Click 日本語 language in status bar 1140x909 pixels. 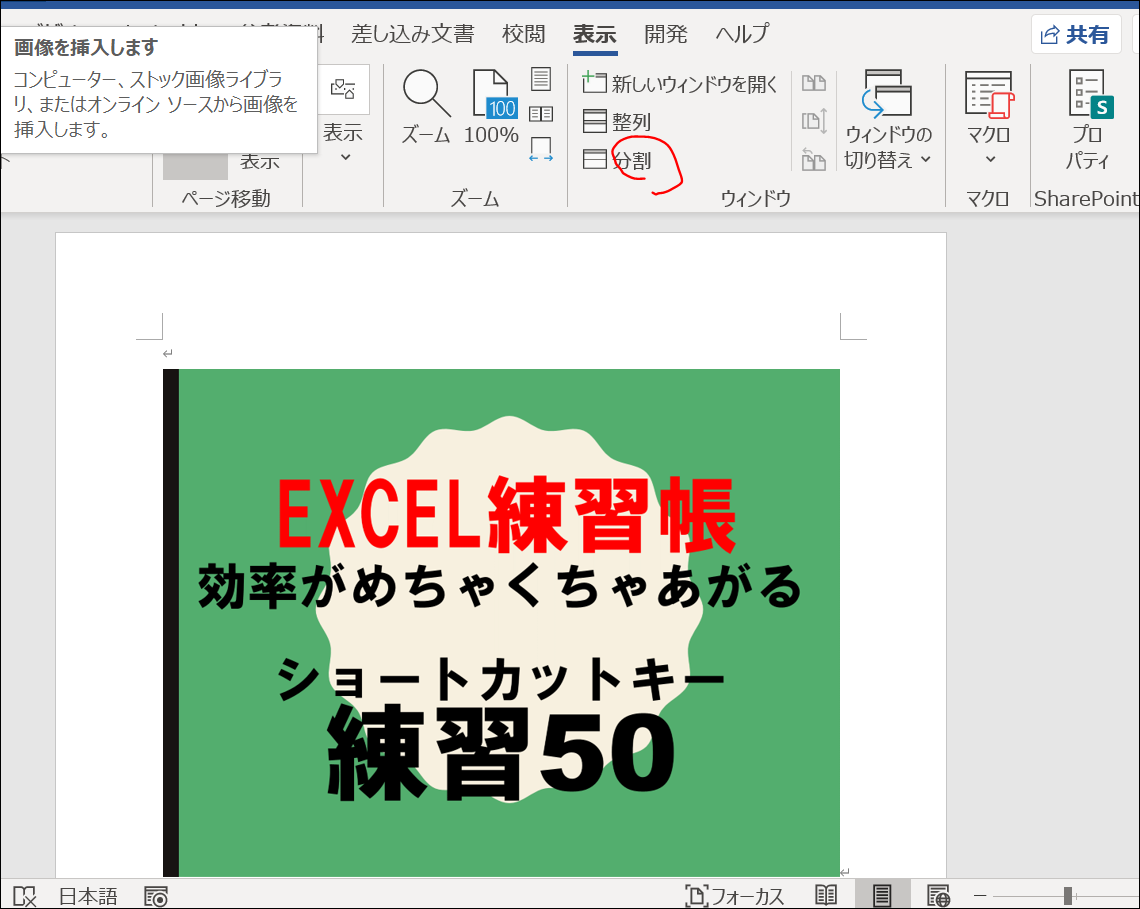[88, 896]
